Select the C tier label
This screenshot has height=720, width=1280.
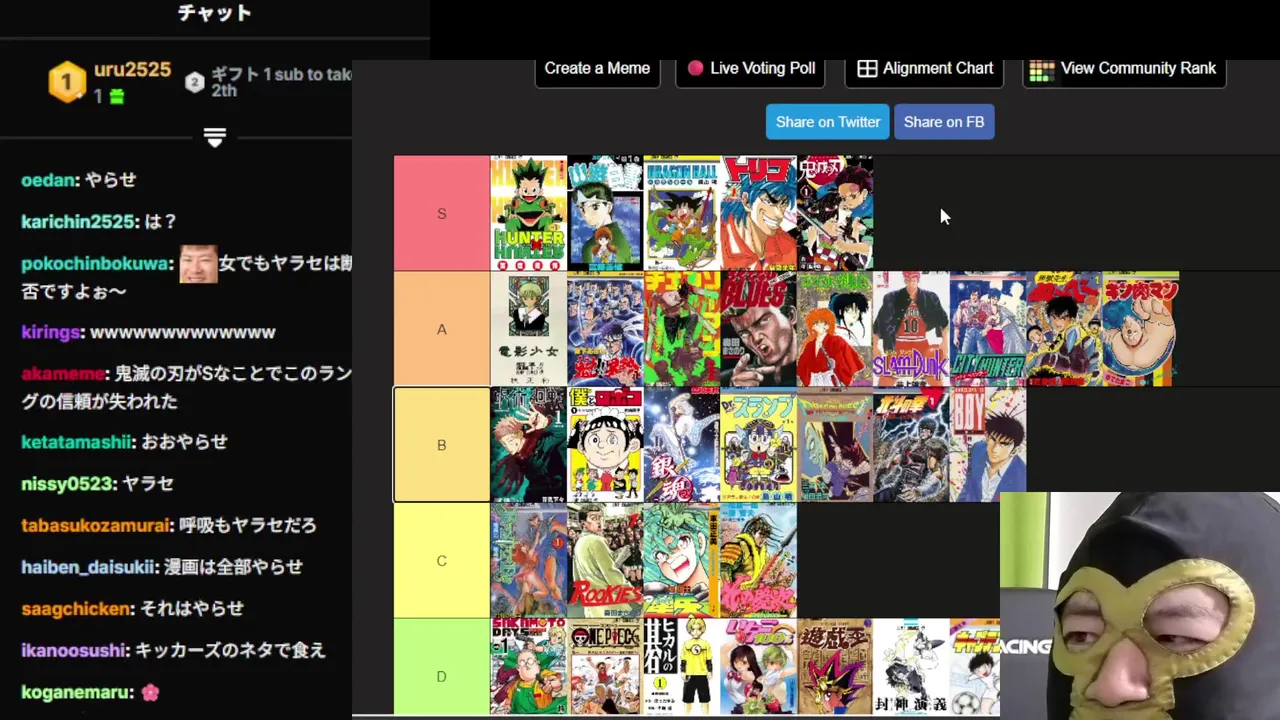(x=442, y=561)
